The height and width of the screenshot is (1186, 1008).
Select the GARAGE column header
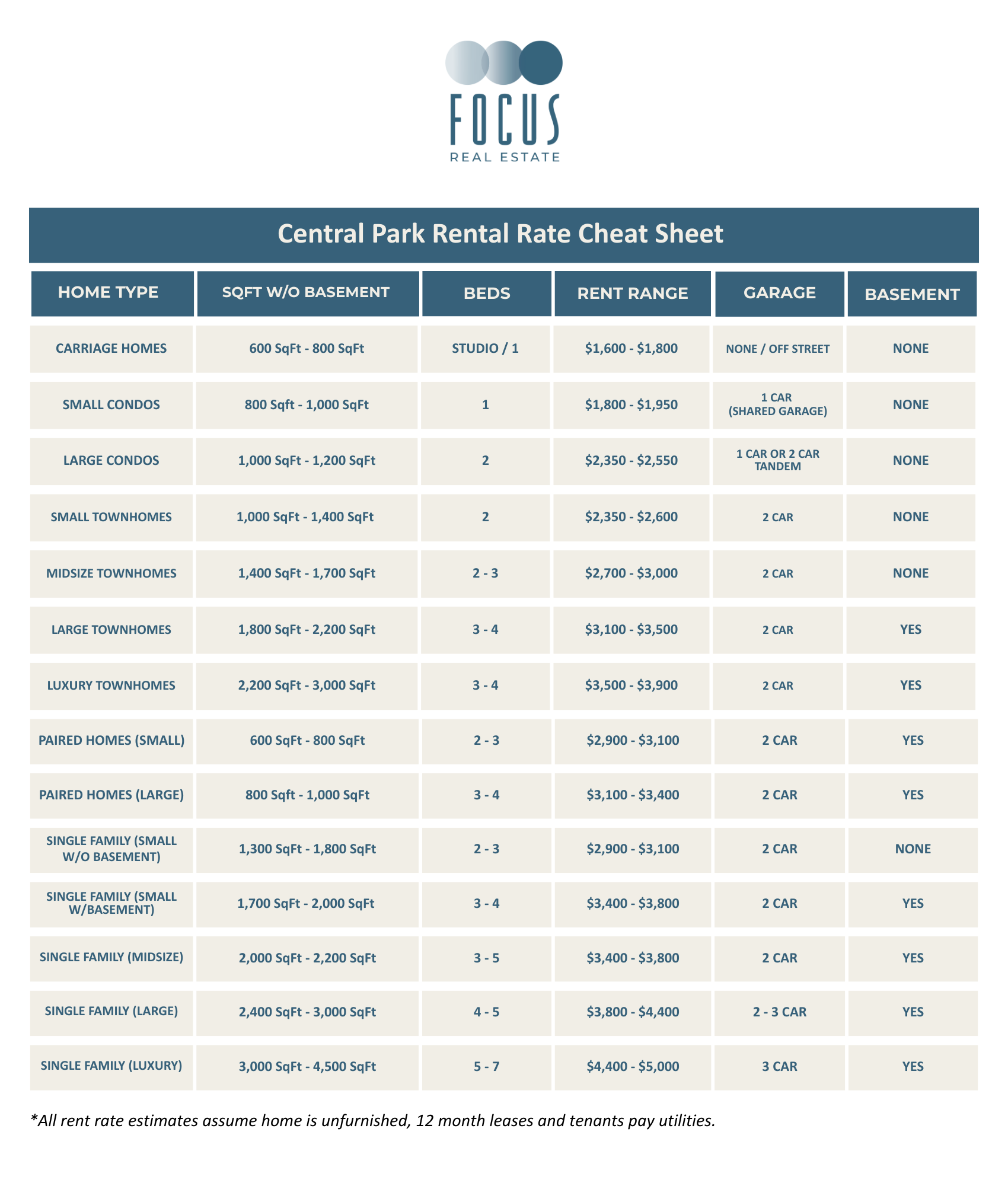780,294
